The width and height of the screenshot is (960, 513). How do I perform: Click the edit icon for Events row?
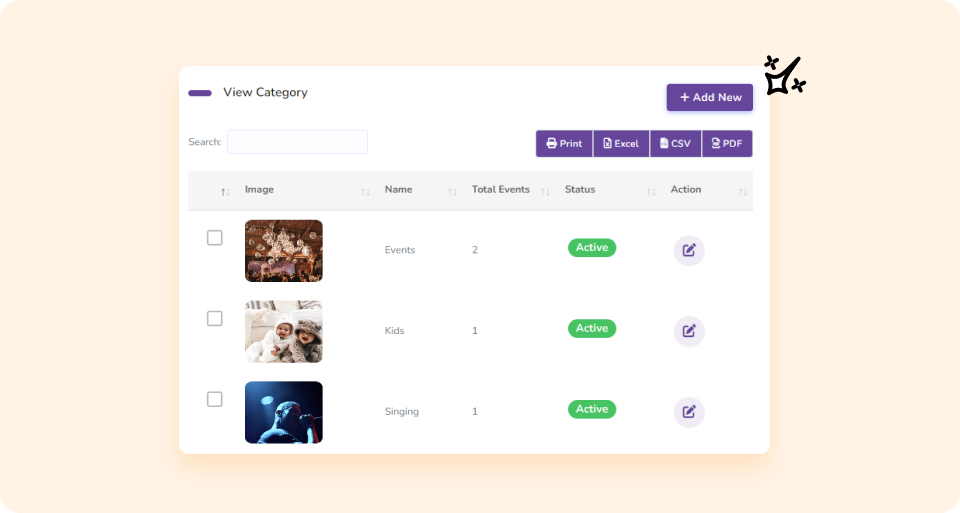coord(689,250)
